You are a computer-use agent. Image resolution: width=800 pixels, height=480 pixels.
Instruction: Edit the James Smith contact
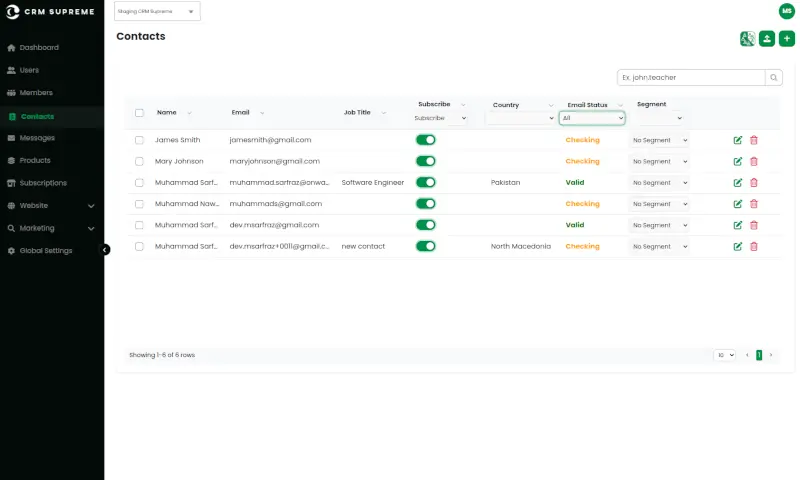(x=737, y=140)
